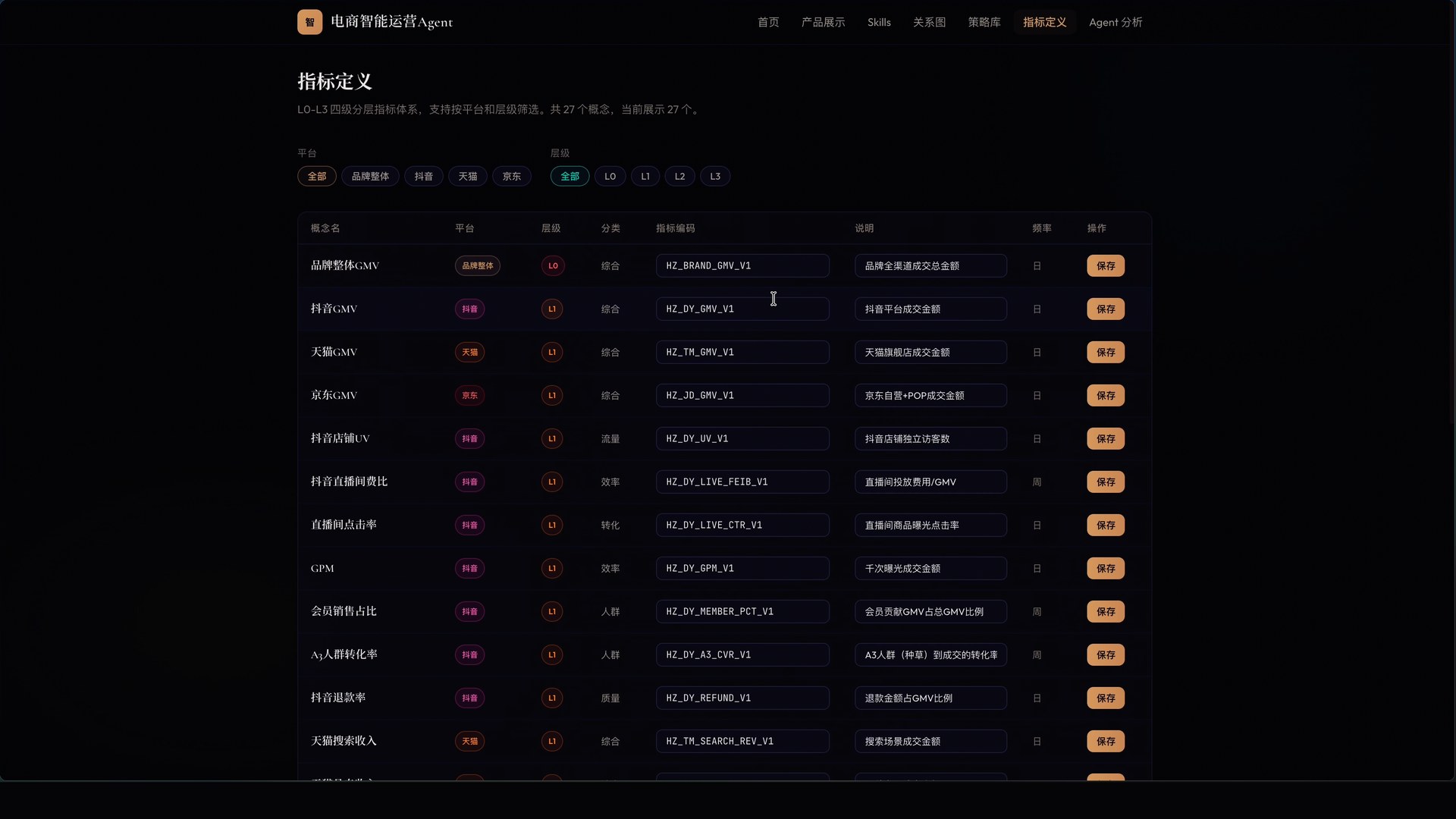
Task: Click the L0 badge on 品牌整体GMV row
Action: coord(552,265)
